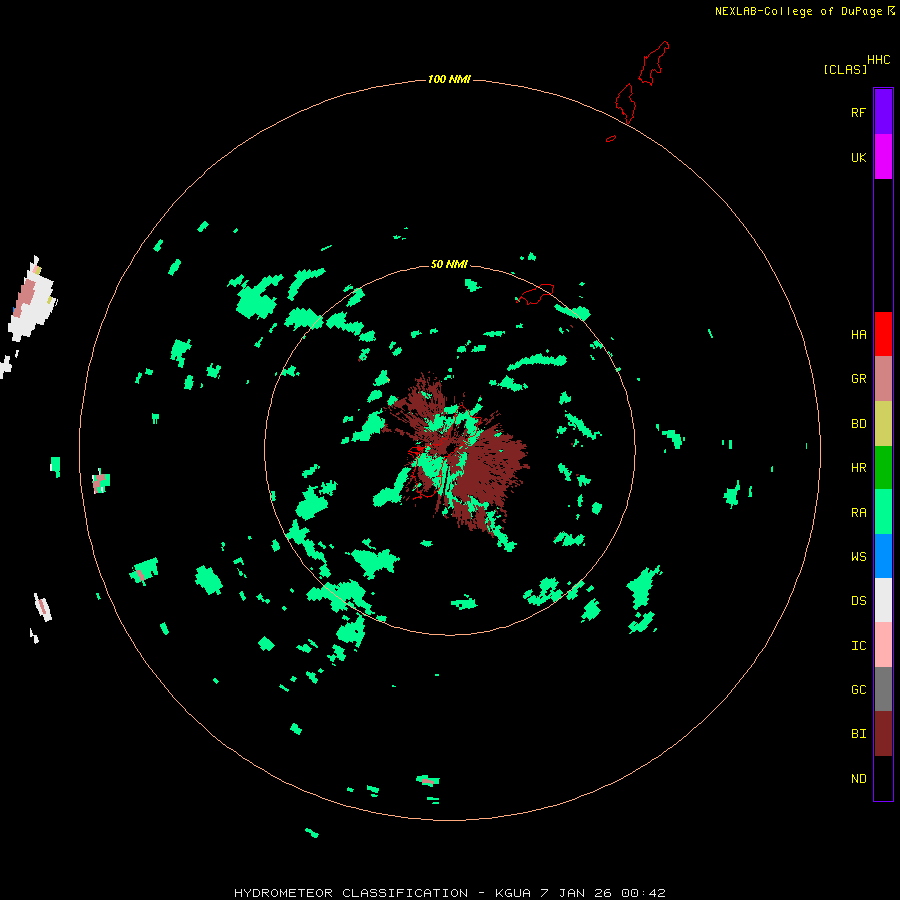Click the IC legend label
Viewport: 900px width, 900px height.
pos(858,645)
